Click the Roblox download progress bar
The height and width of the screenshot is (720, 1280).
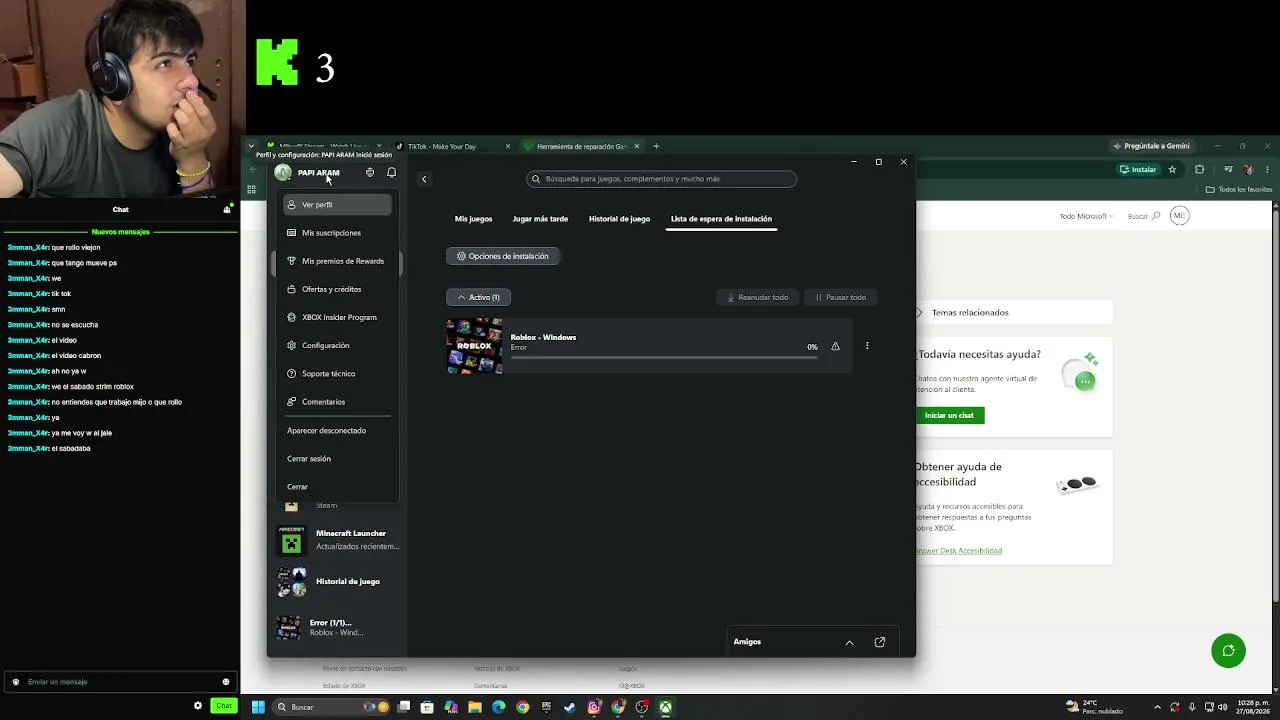pyautogui.click(x=662, y=356)
